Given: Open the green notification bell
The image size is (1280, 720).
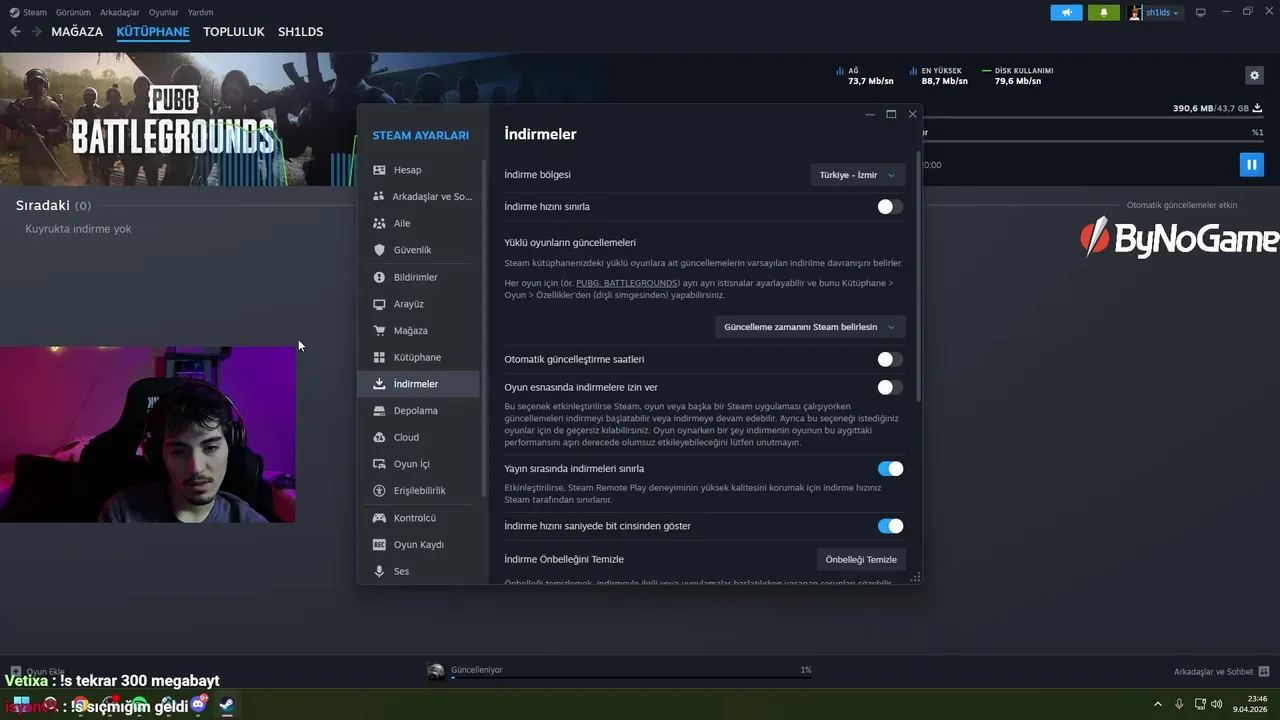Looking at the screenshot, I should coord(1104,12).
